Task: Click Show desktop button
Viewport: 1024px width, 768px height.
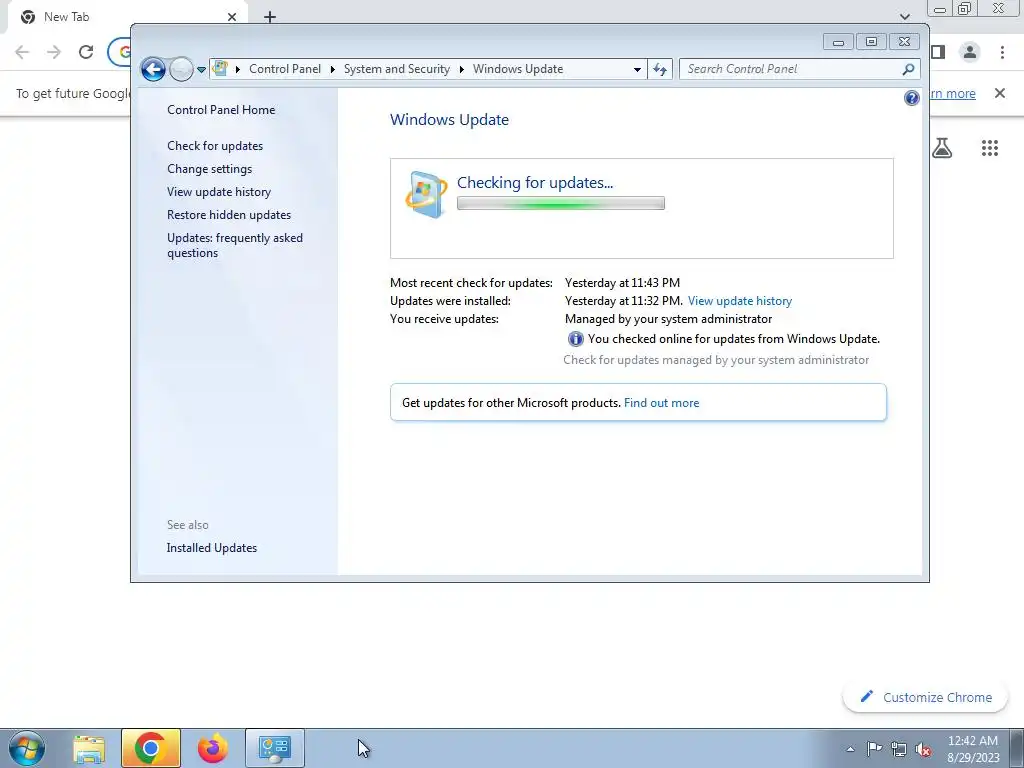Action: click(1017, 748)
